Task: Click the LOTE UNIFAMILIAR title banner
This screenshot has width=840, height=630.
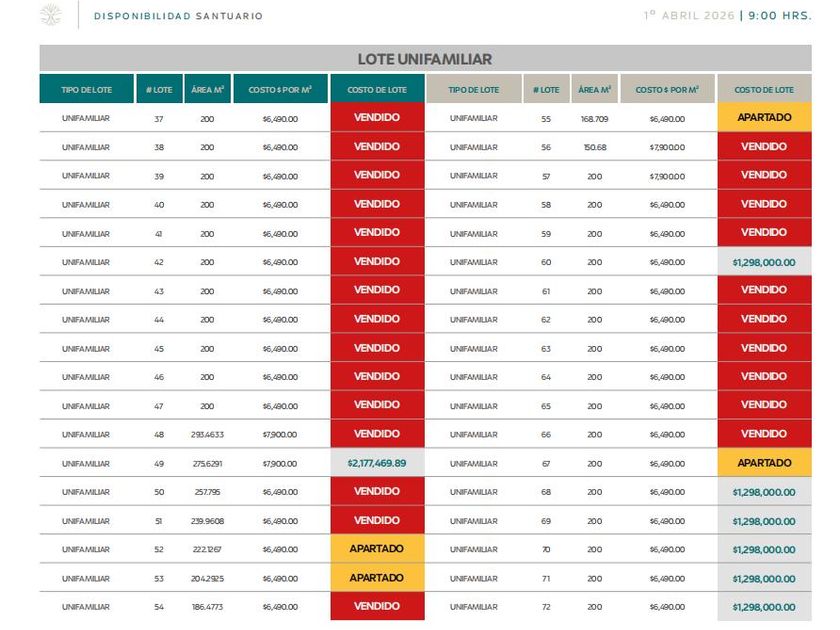Action: (425, 58)
